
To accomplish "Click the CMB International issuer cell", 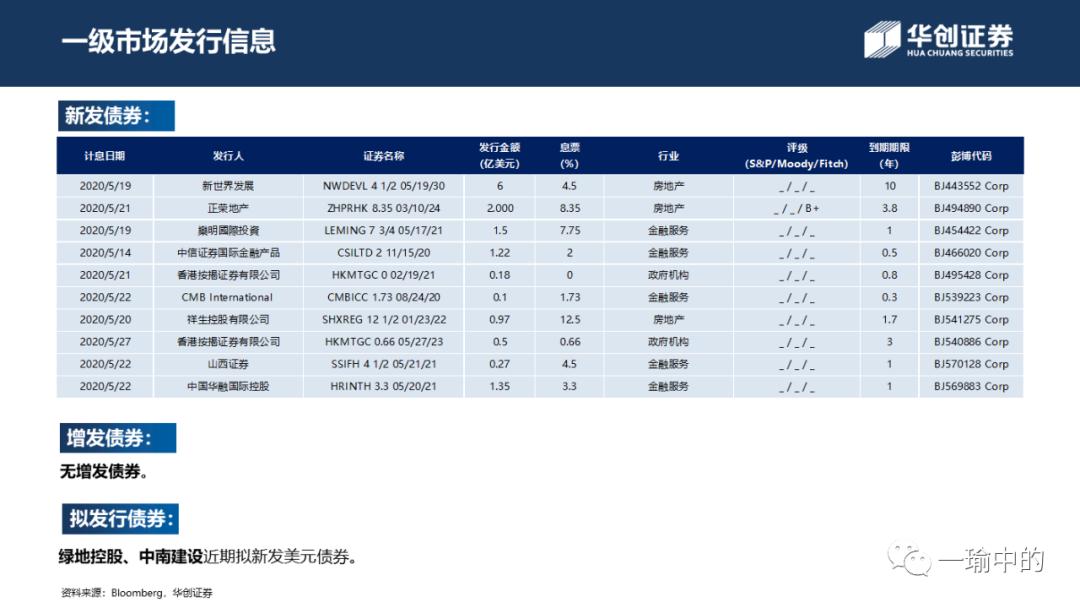I will [229, 296].
